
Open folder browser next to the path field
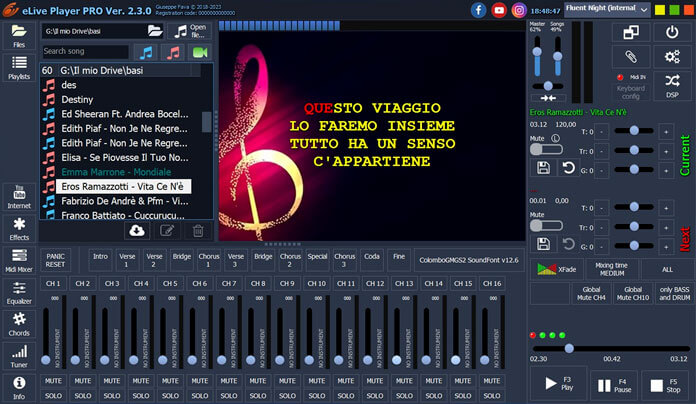coord(155,31)
